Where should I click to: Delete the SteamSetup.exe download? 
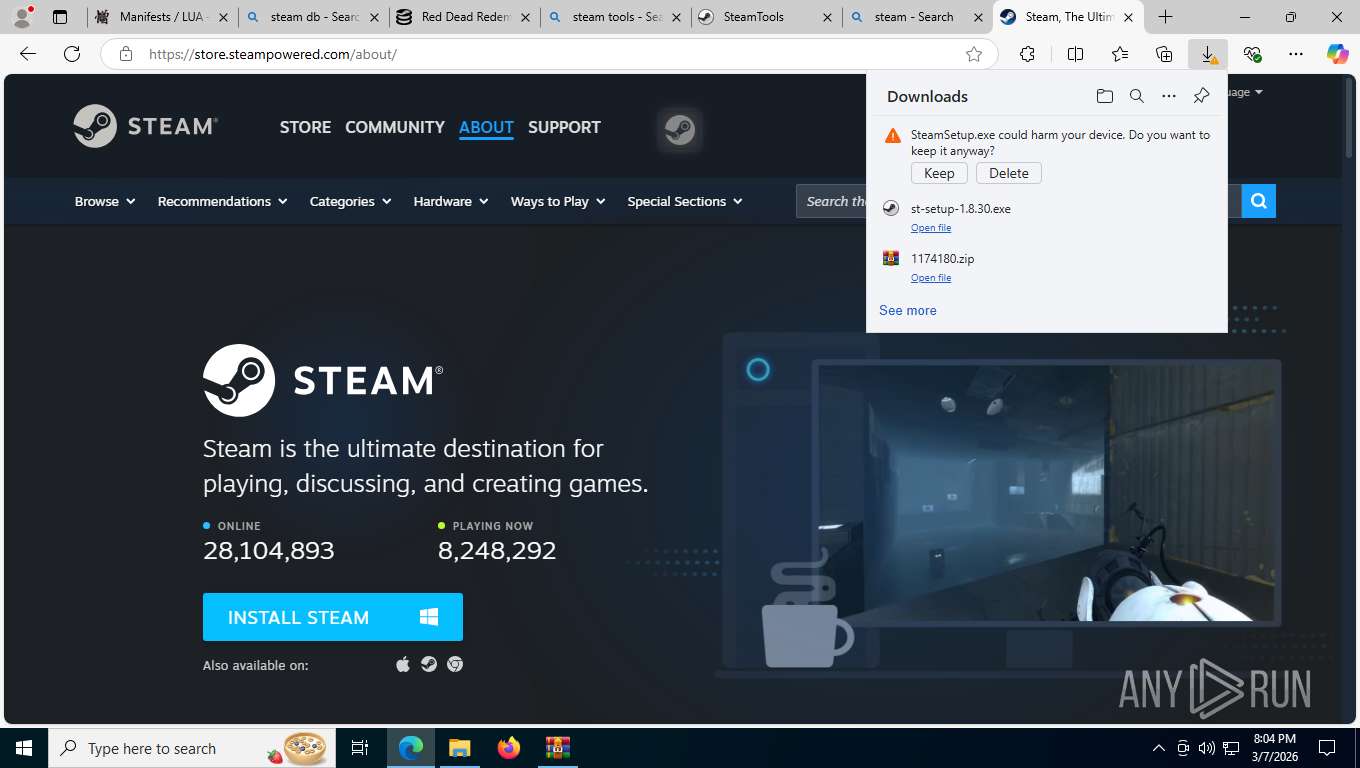click(1009, 173)
